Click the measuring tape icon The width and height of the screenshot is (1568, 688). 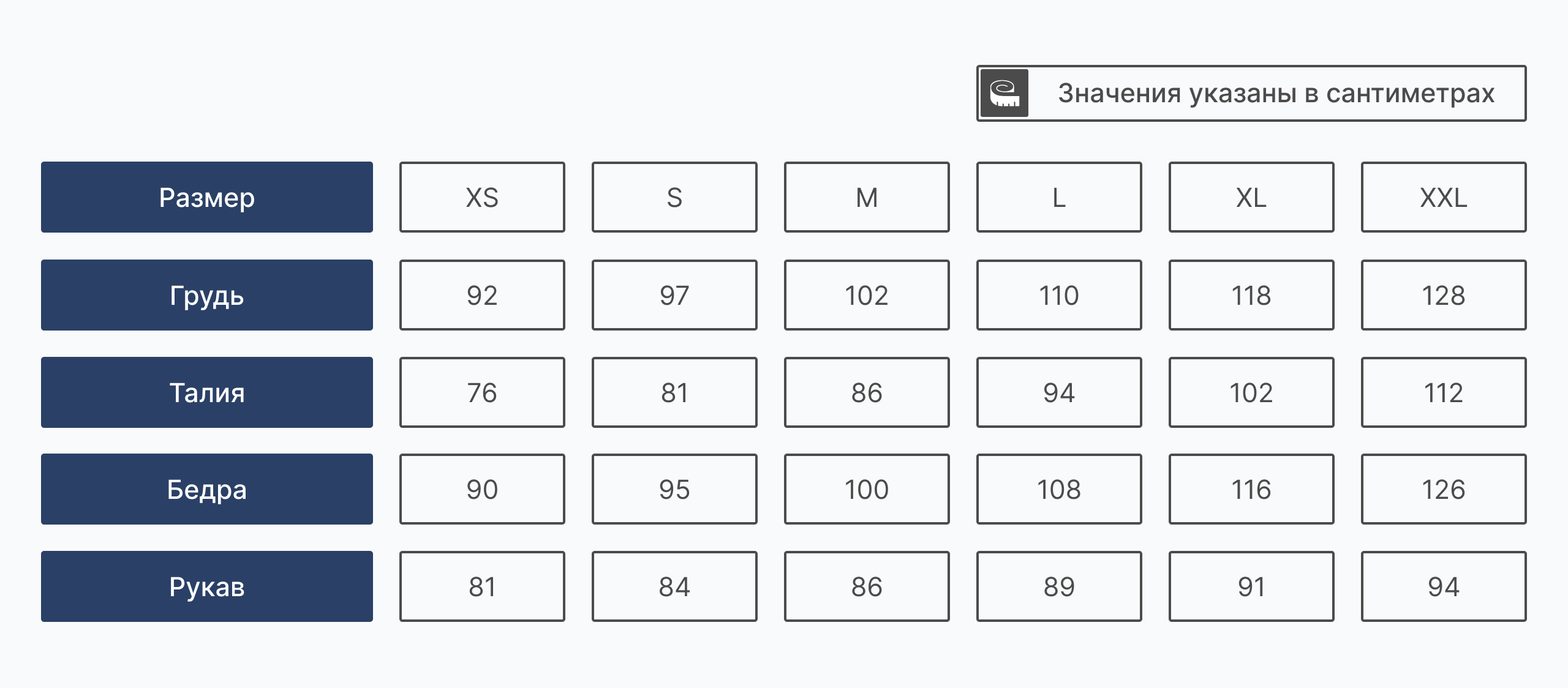click(x=1004, y=94)
